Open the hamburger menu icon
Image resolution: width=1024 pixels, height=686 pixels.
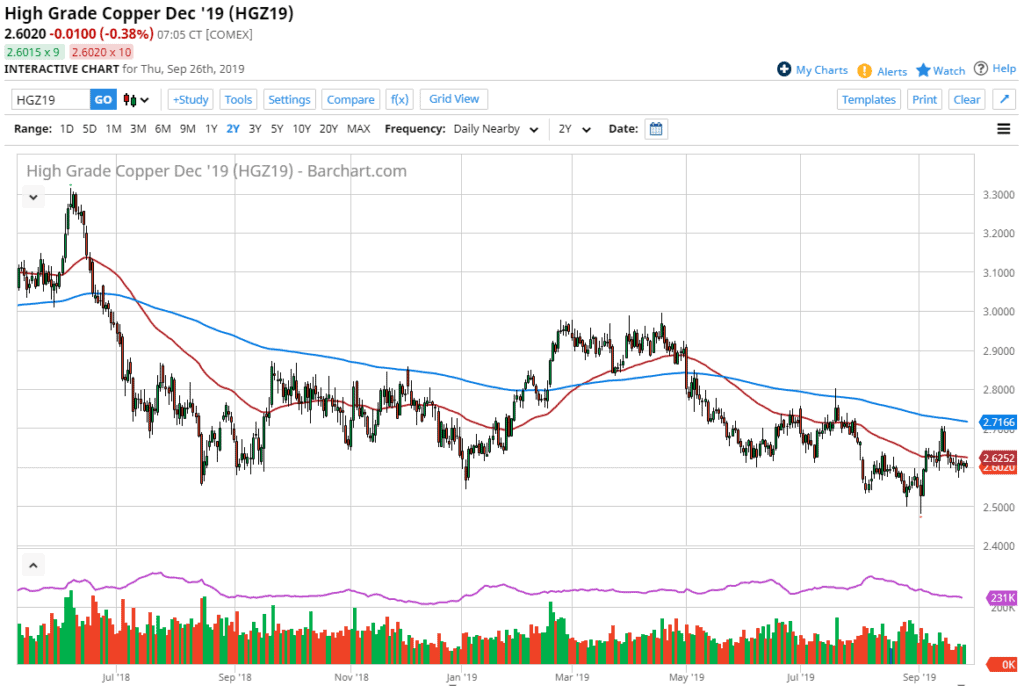(1003, 128)
